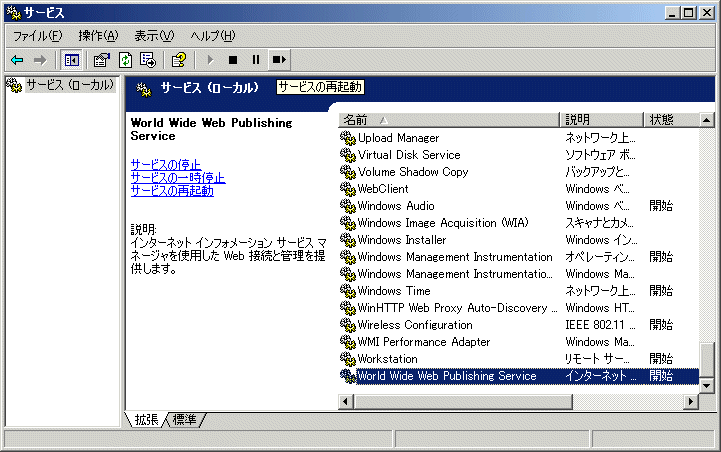Click the vertical scrollbar up arrow
721x452 pixels.
coord(707,120)
